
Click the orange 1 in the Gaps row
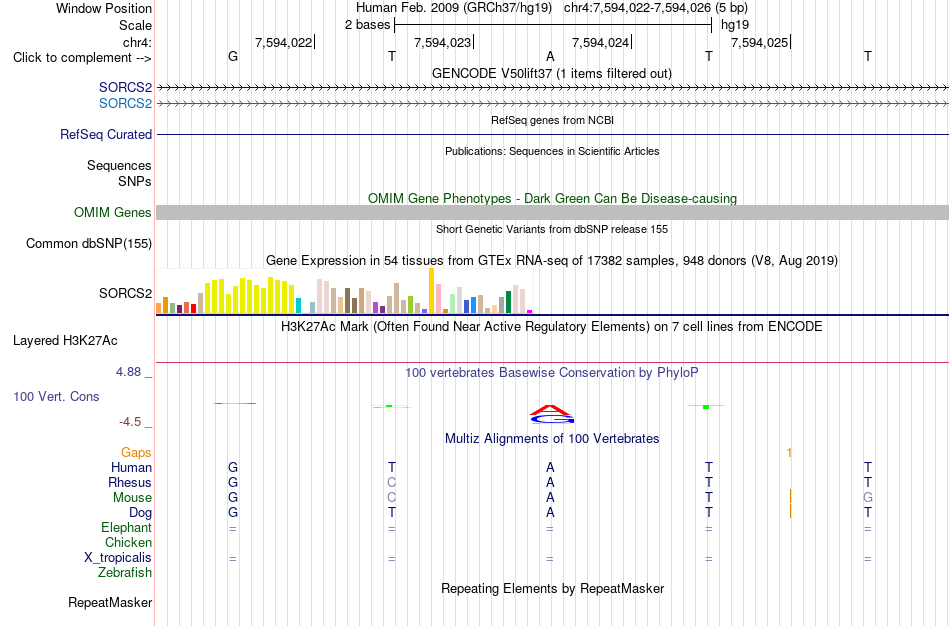coord(789,453)
